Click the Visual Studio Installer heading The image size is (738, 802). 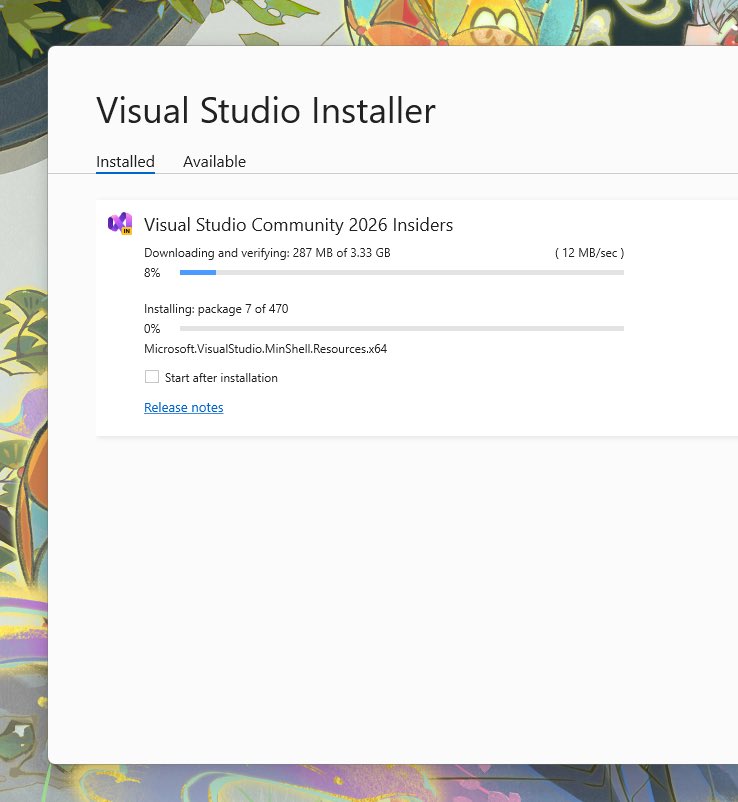[x=265, y=110]
